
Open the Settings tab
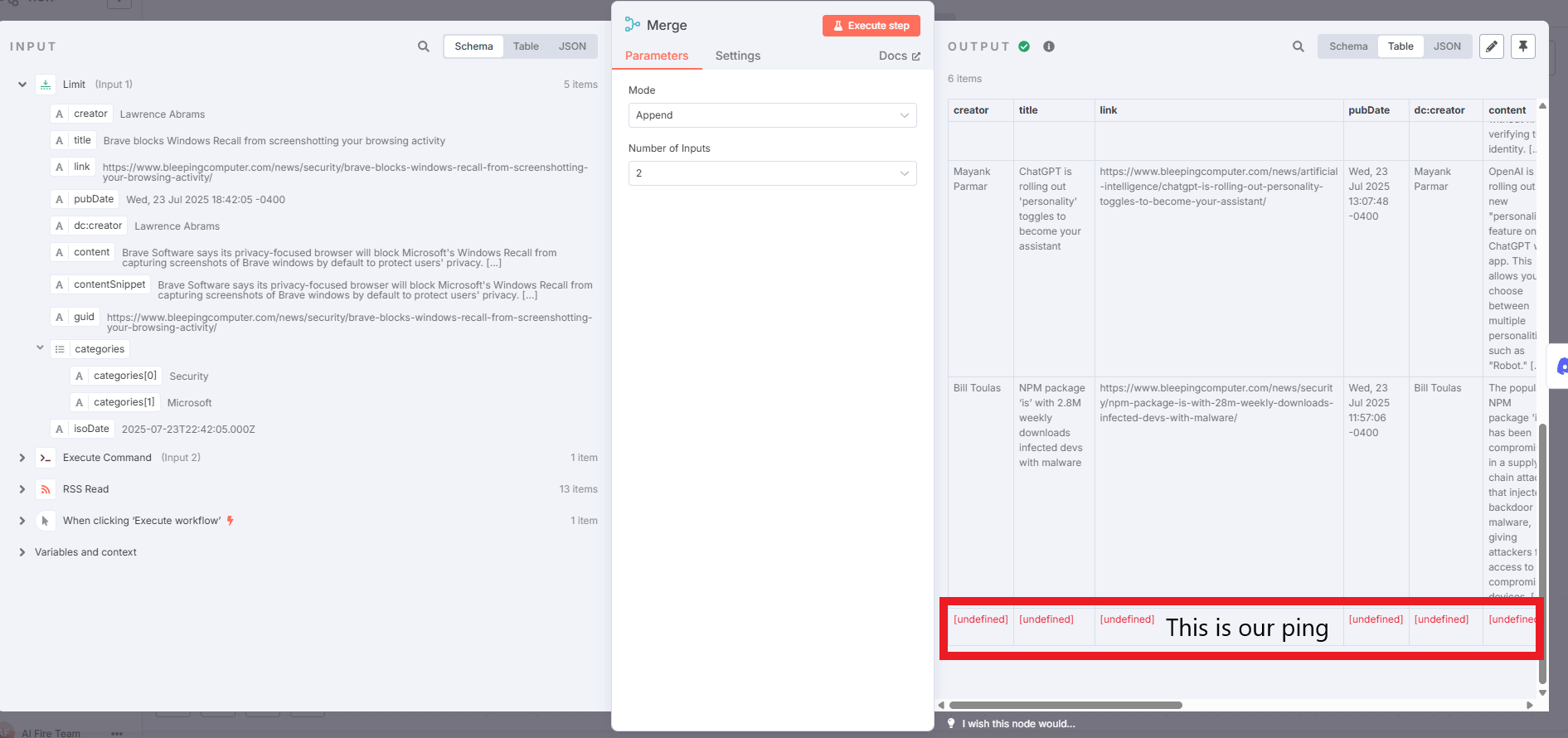pyautogui.click(x=738, y=56)
